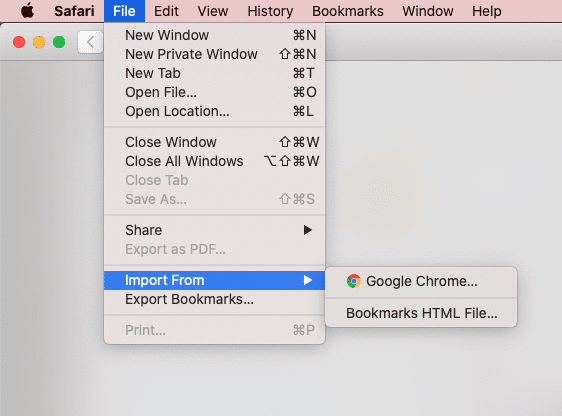Click the green zoom window button

coord(59,42)
